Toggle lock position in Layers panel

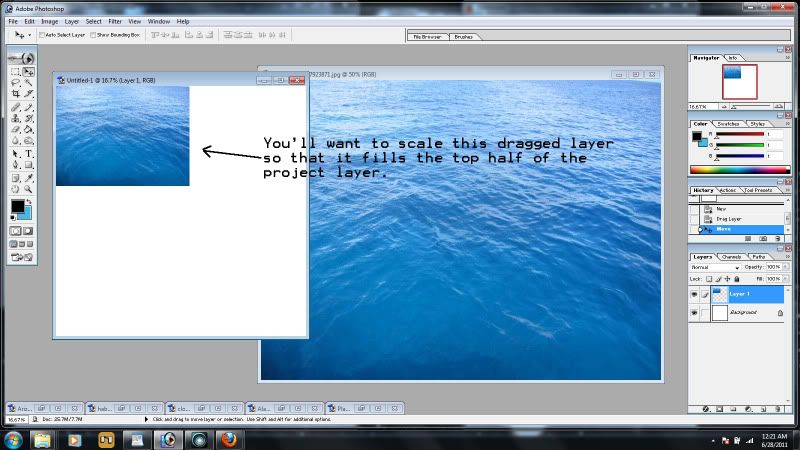tap(728, 279)
